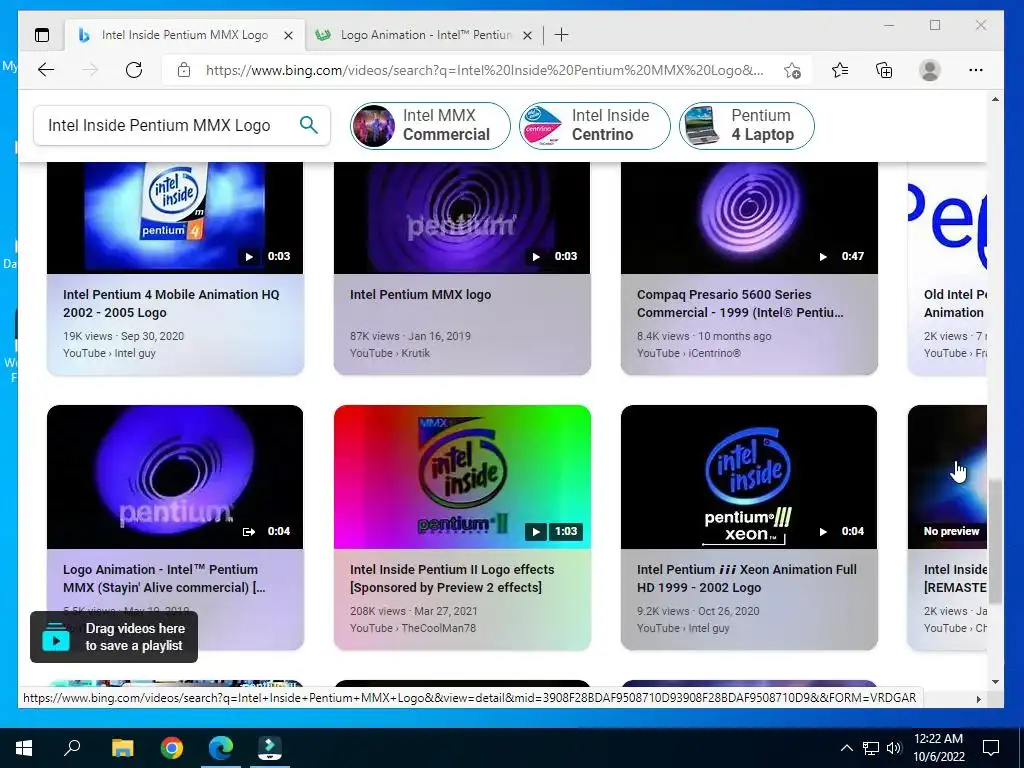This screenshot has width=1024, height=768.
Task: Open the Pentium III Xeon animation thumbnail
Action: point(749,477)
